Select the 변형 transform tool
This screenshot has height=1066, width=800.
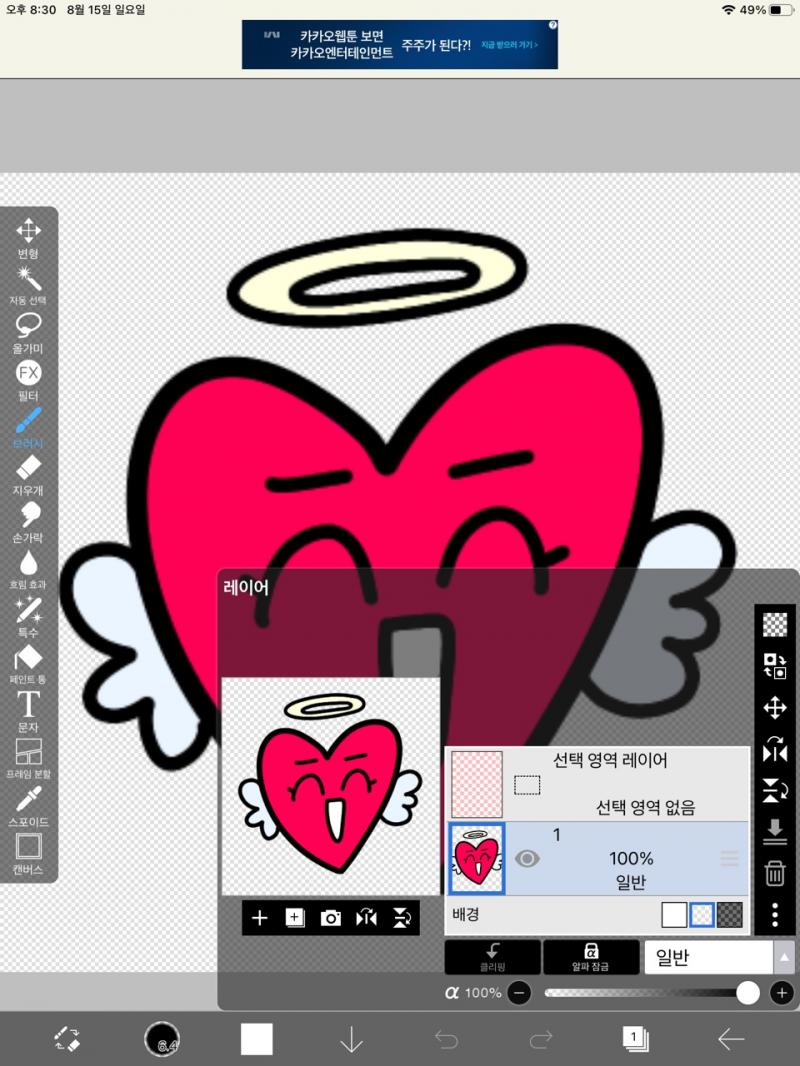pos(28,239)
